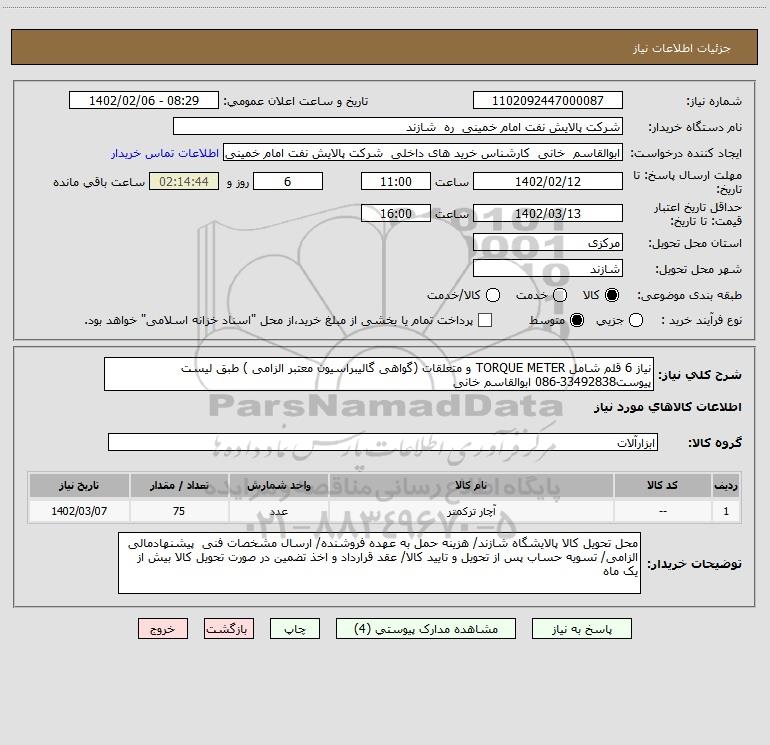
Task: Click the goods group field ابزارآلات
Action: pos(383,442)
